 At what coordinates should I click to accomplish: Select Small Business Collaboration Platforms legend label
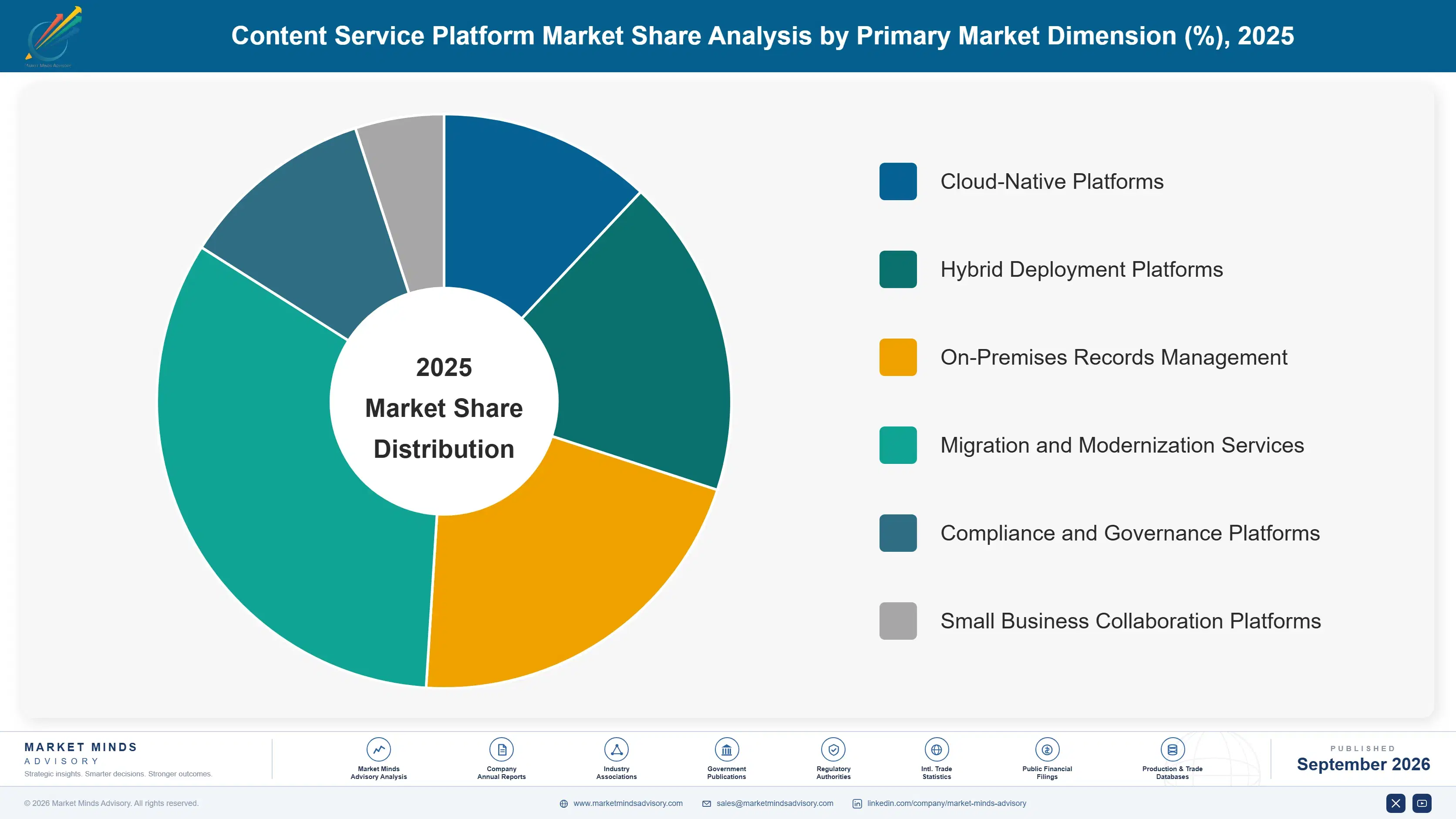(x=1131, y=621)
